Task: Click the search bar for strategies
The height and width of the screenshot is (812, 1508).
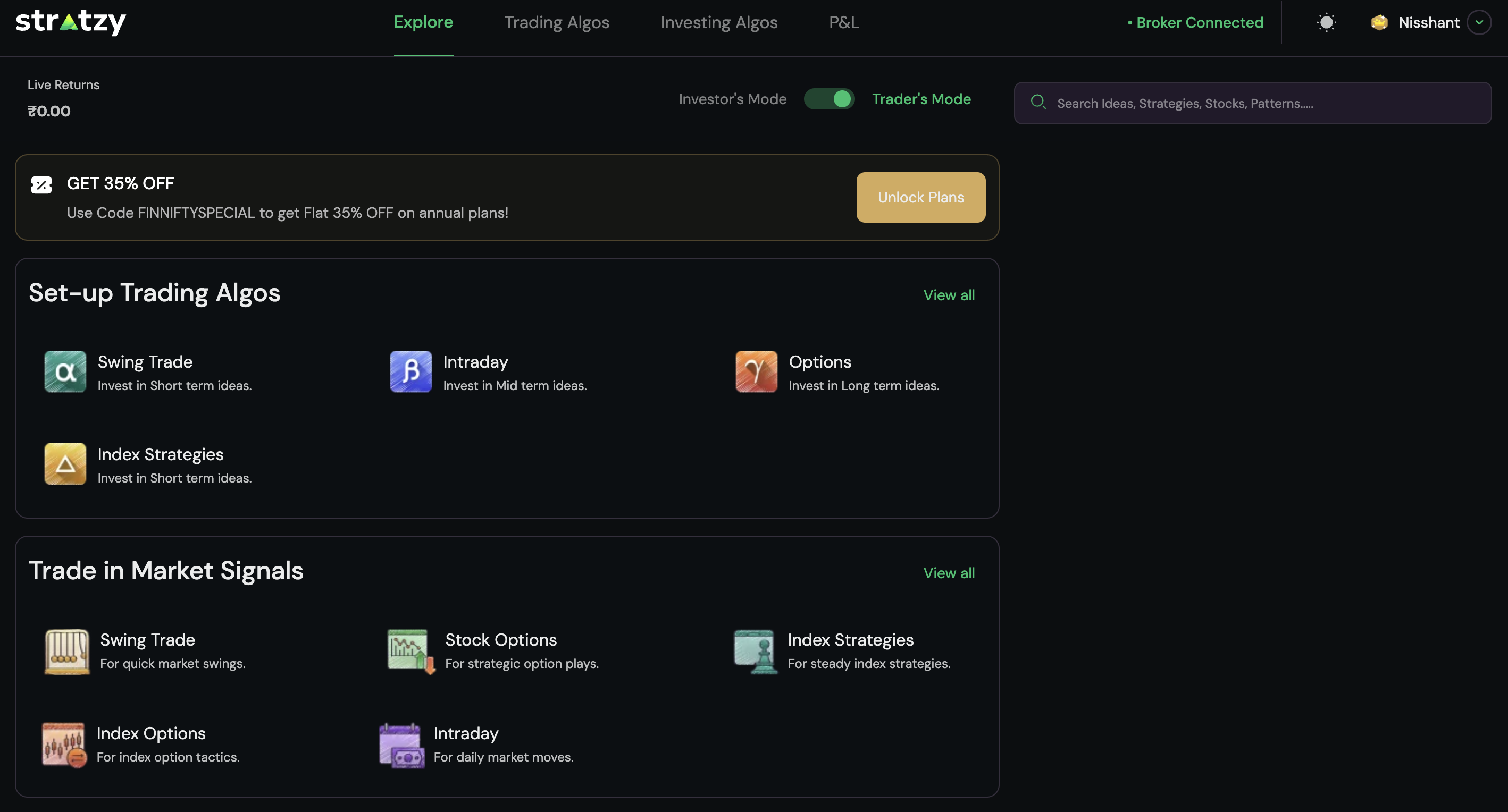Action: pos(1253,103)
